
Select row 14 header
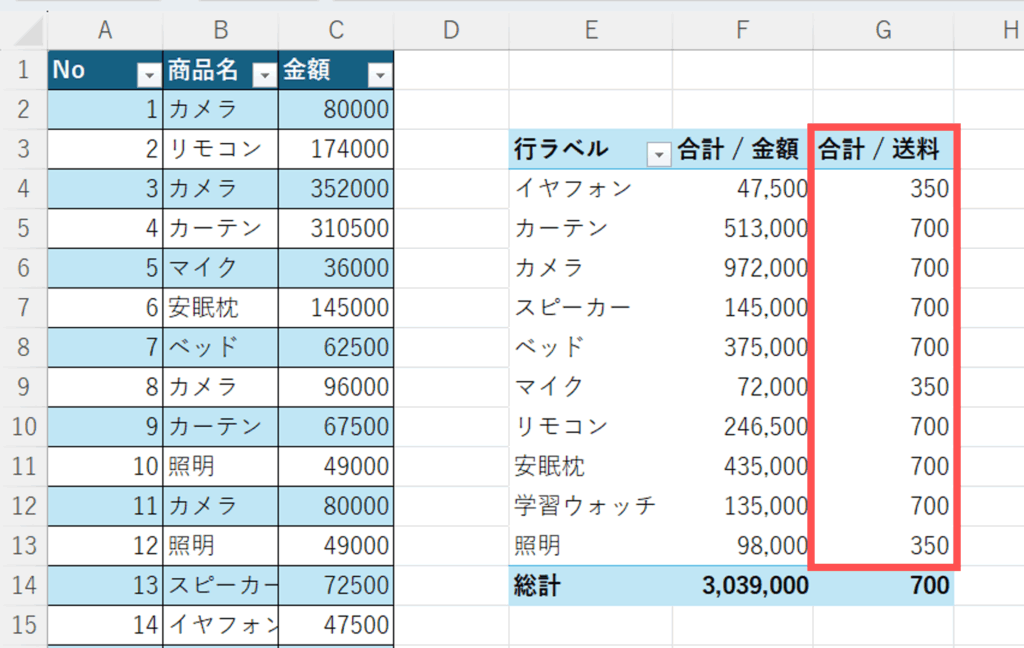[x=23, y=585]
